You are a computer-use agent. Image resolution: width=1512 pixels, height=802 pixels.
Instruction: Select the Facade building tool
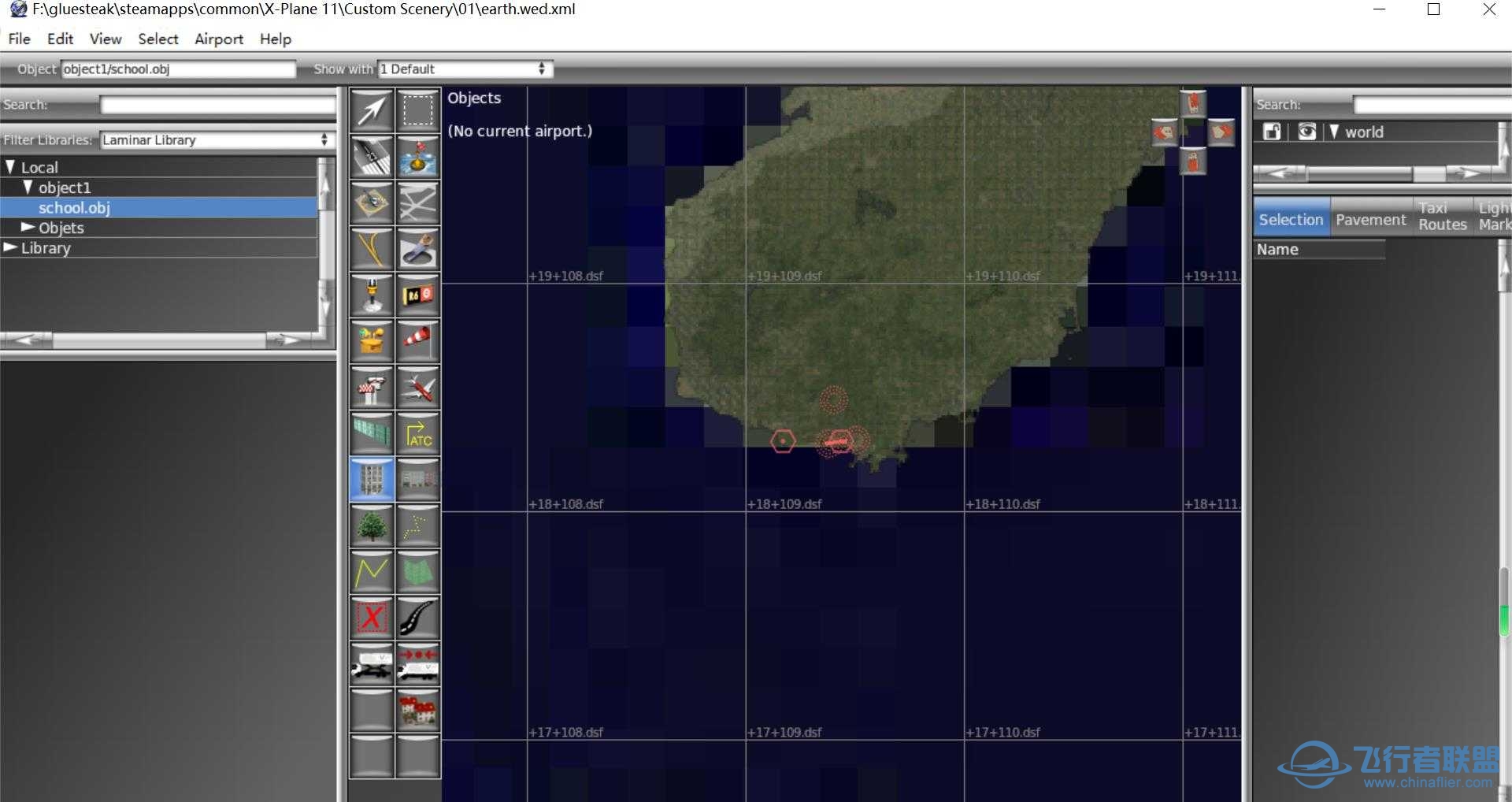[418, 478]
